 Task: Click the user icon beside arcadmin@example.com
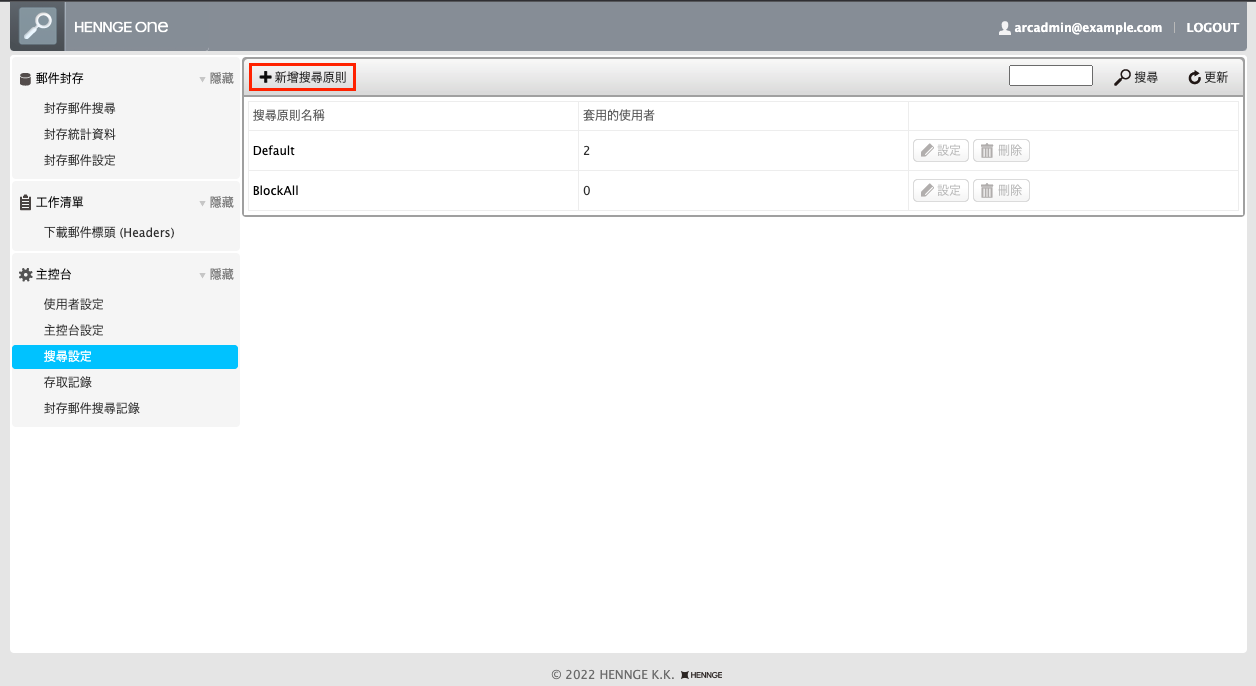[x=1004, y=28]
